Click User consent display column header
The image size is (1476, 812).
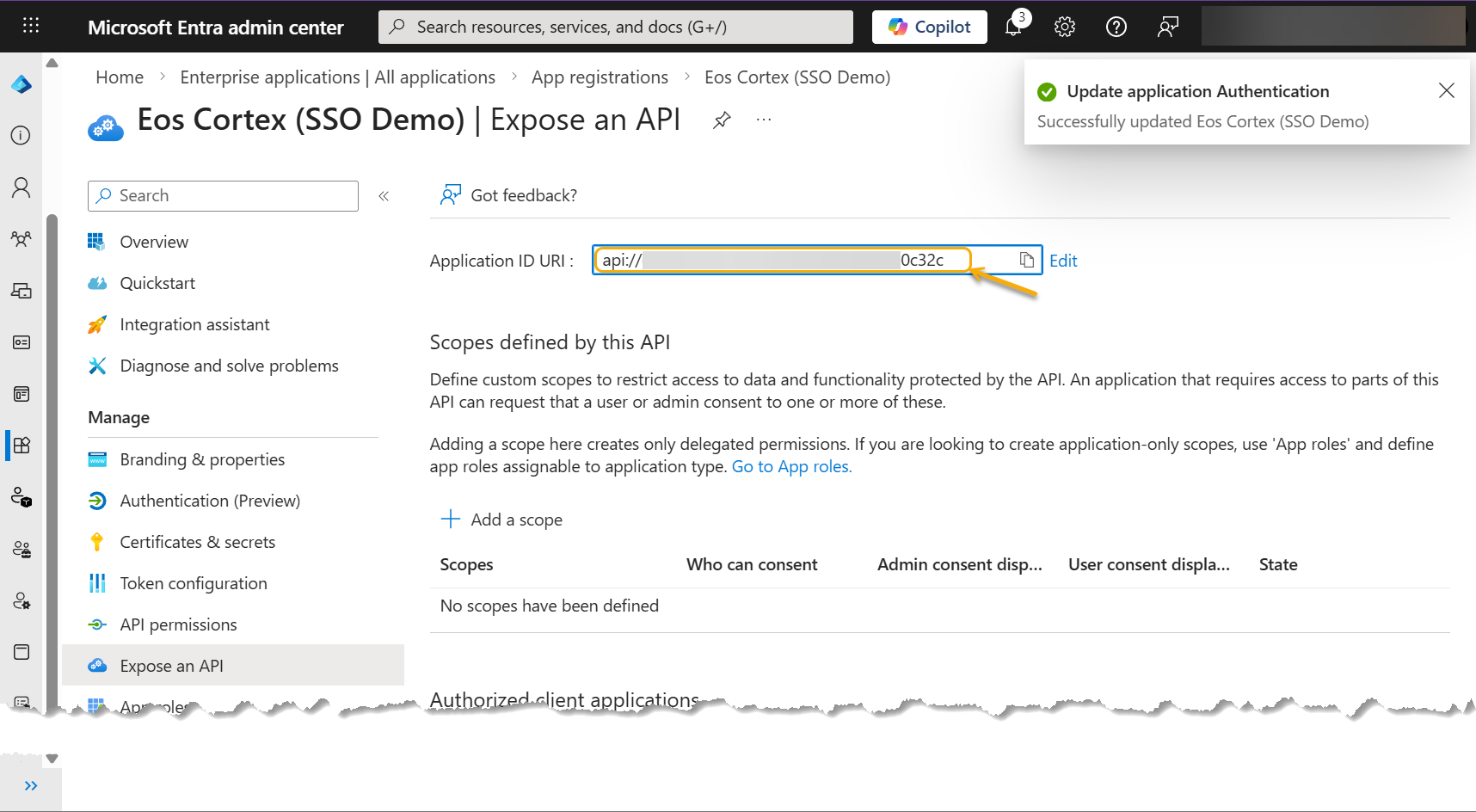(x=1149, y=564)
